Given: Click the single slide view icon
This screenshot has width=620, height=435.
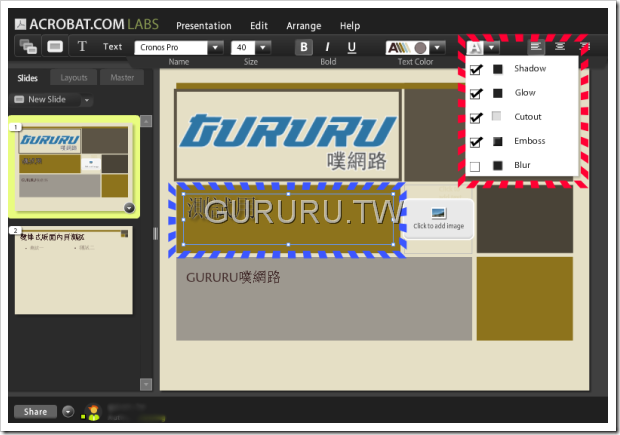Looking at the screenshot, I should pos(55,47).
